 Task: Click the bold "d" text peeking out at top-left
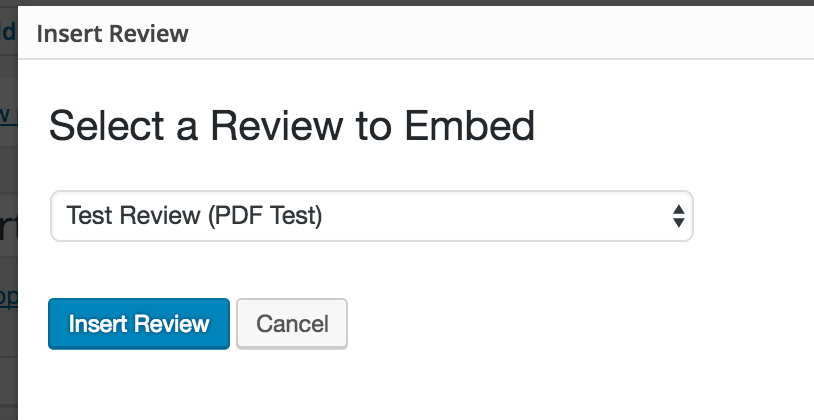coord(8,32)
